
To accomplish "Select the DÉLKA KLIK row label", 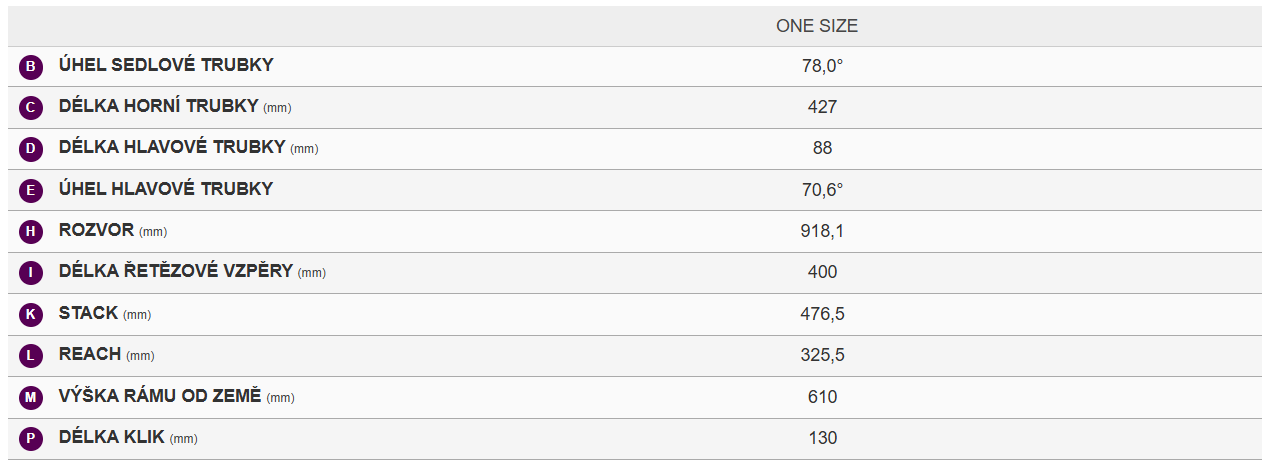I will point(113,437).
